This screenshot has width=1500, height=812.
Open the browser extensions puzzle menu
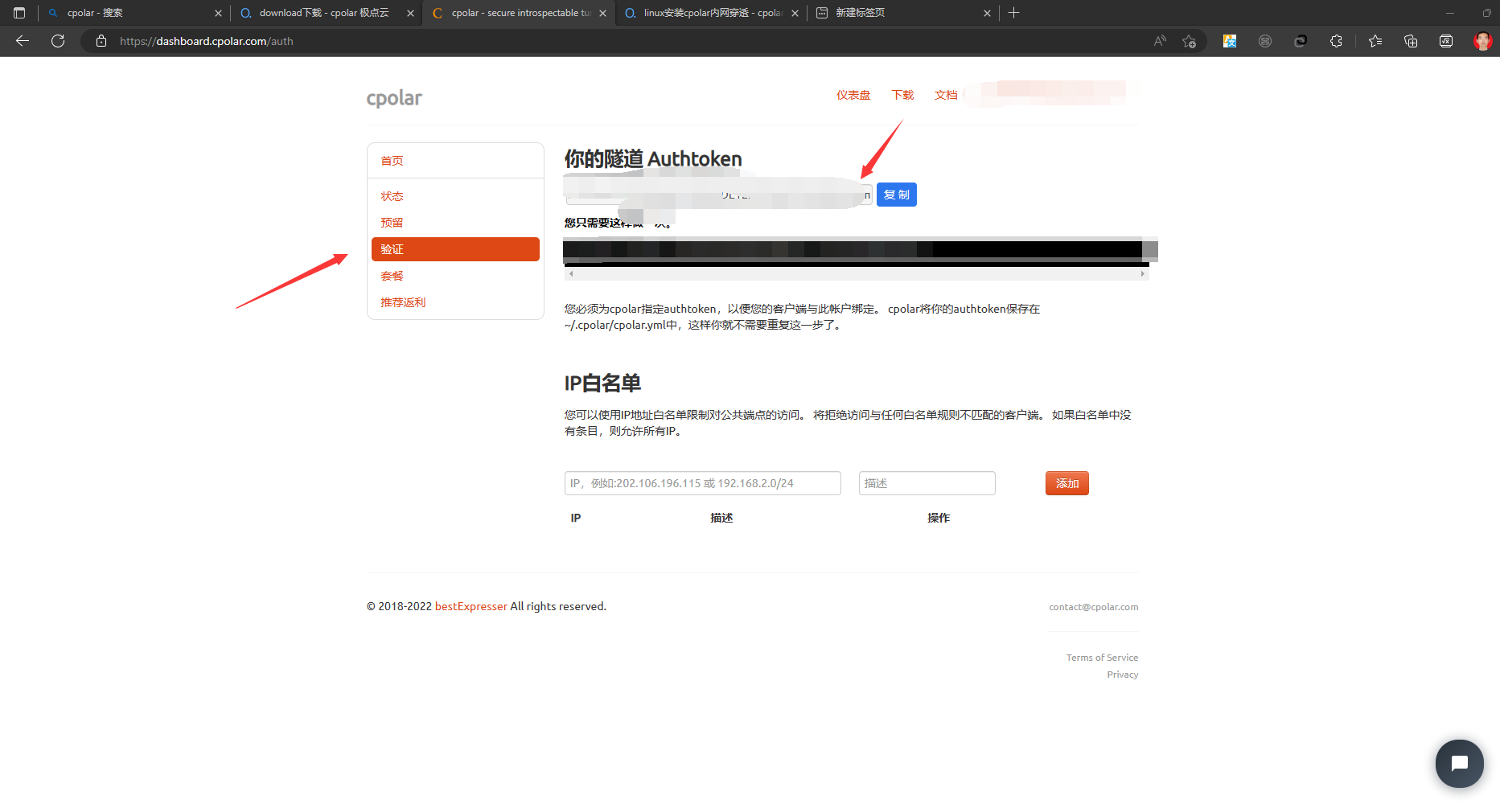click(1336, 41)
